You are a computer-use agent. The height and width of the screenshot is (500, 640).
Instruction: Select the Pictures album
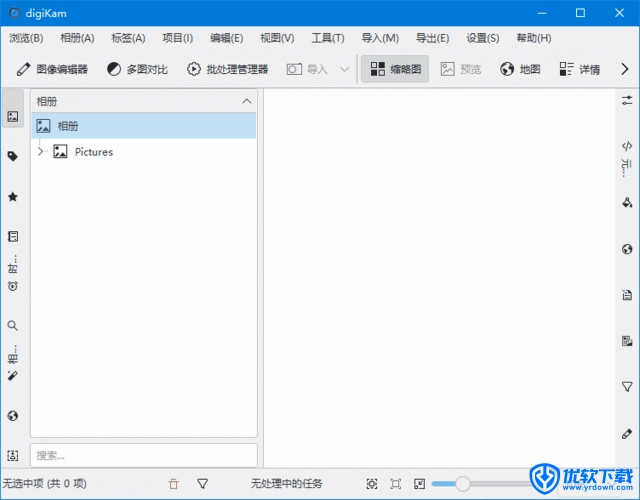point(93,152)
